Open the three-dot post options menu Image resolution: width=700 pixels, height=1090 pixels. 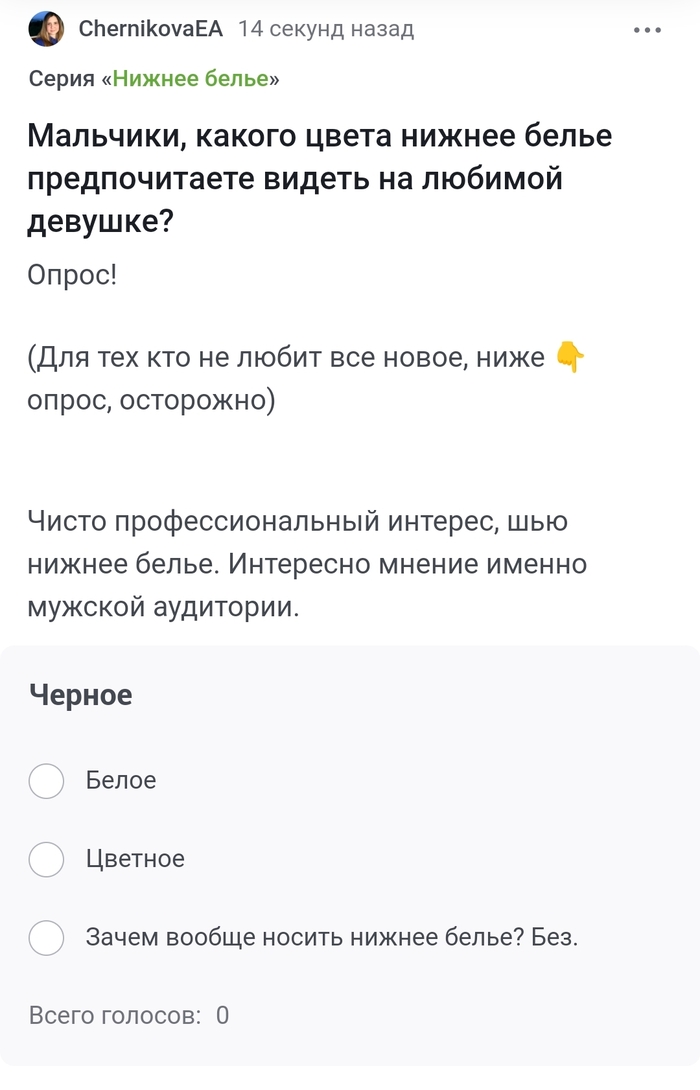click(648, 30)
